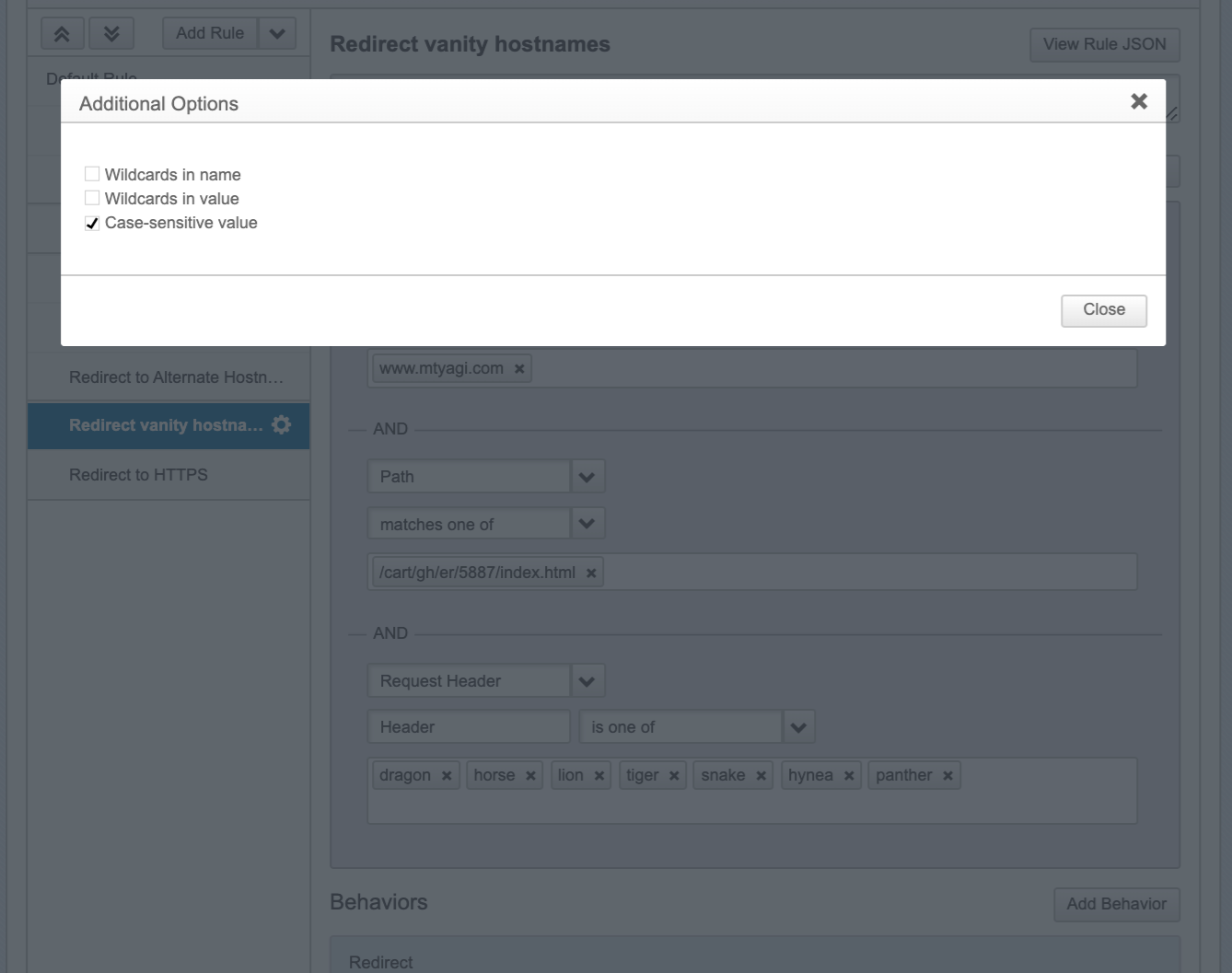The height and width of the screenshot is (973, 1232).
Task: Open the 'matches one of' dropdown
Action: [x=587, y=525]
